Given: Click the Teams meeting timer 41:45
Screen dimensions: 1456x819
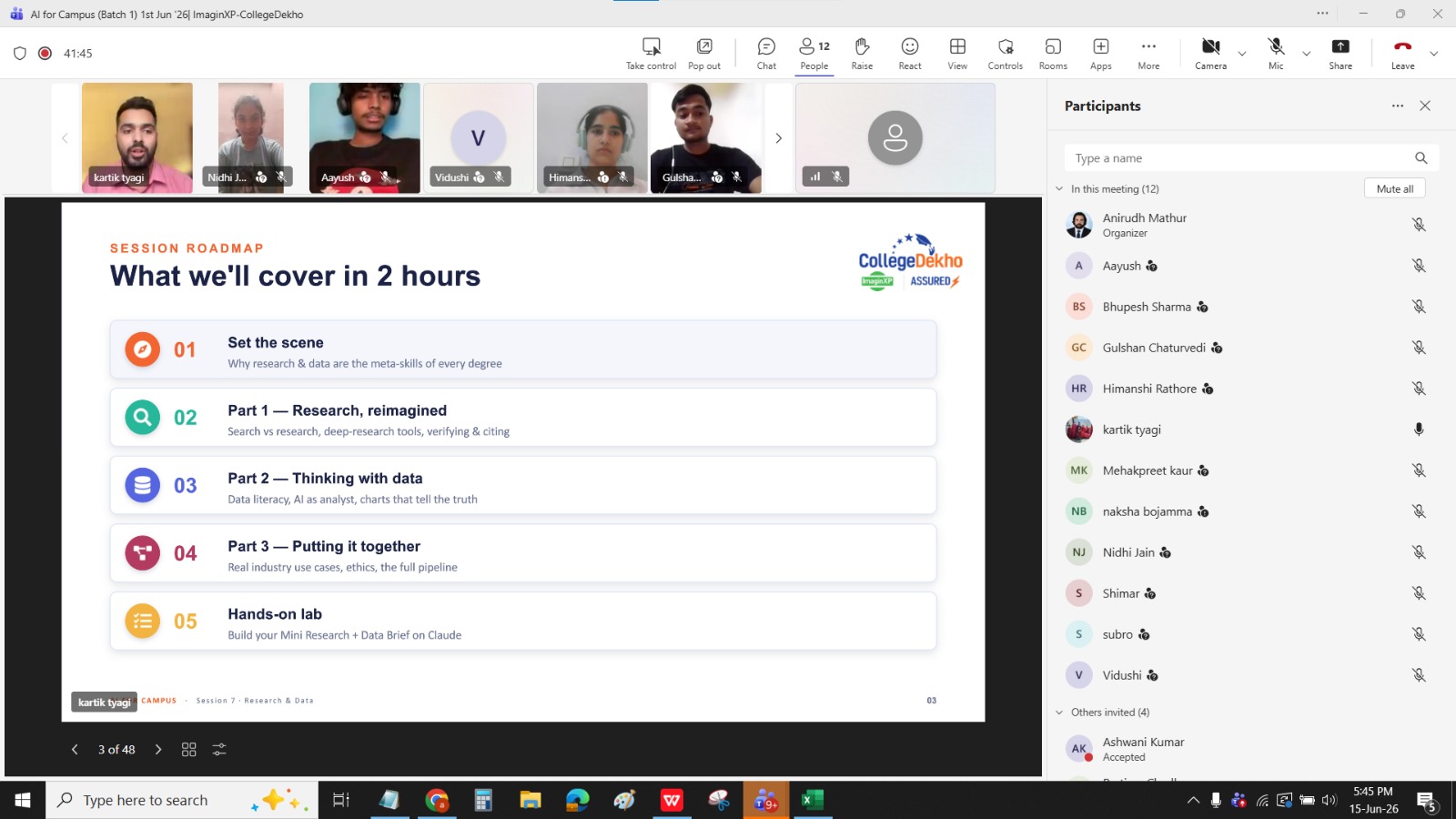Looking at the screenshot, I should click(78, 54).
